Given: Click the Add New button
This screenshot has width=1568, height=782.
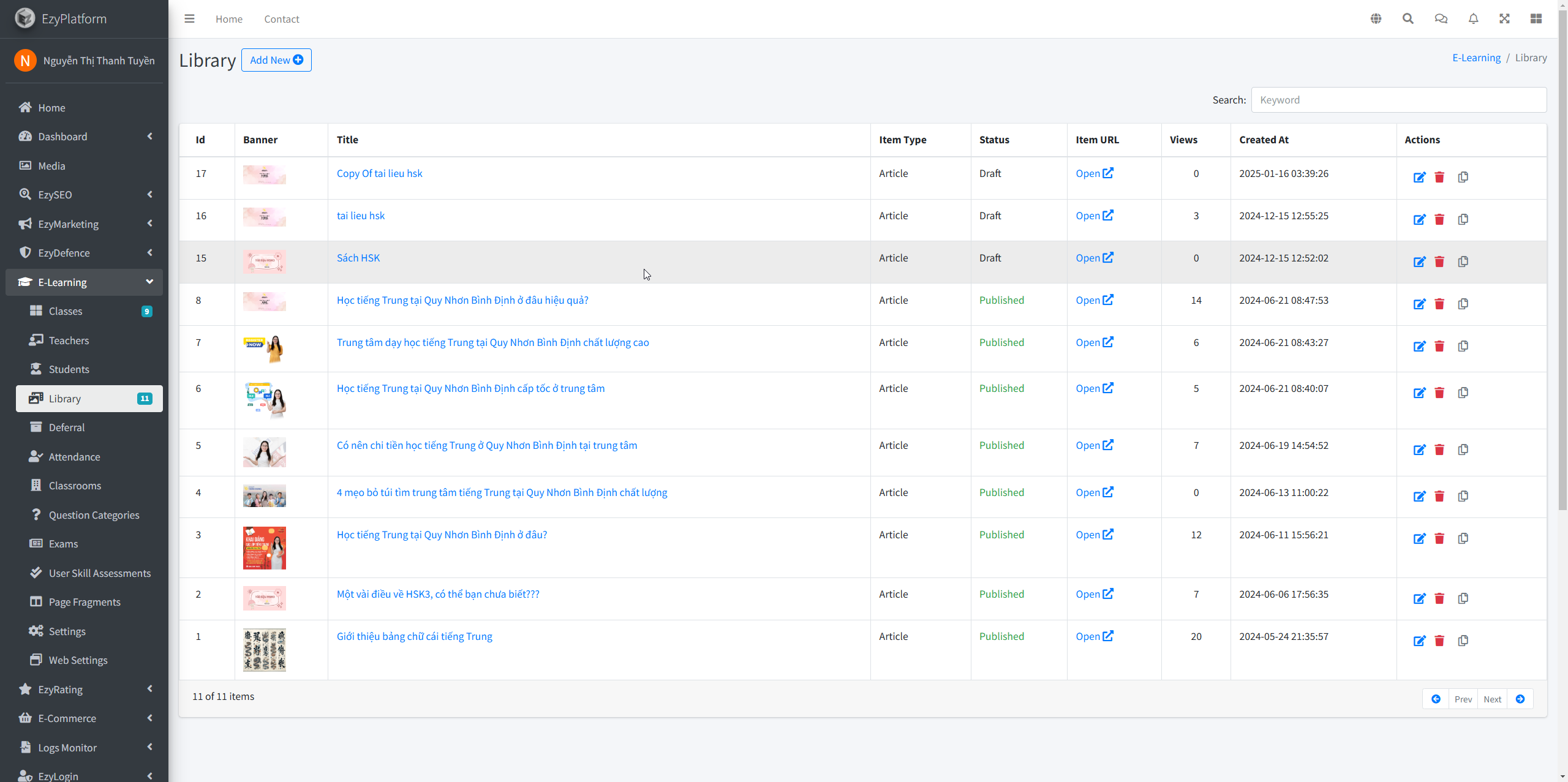Looking at the screenshot, I should (x=276, y=60).
